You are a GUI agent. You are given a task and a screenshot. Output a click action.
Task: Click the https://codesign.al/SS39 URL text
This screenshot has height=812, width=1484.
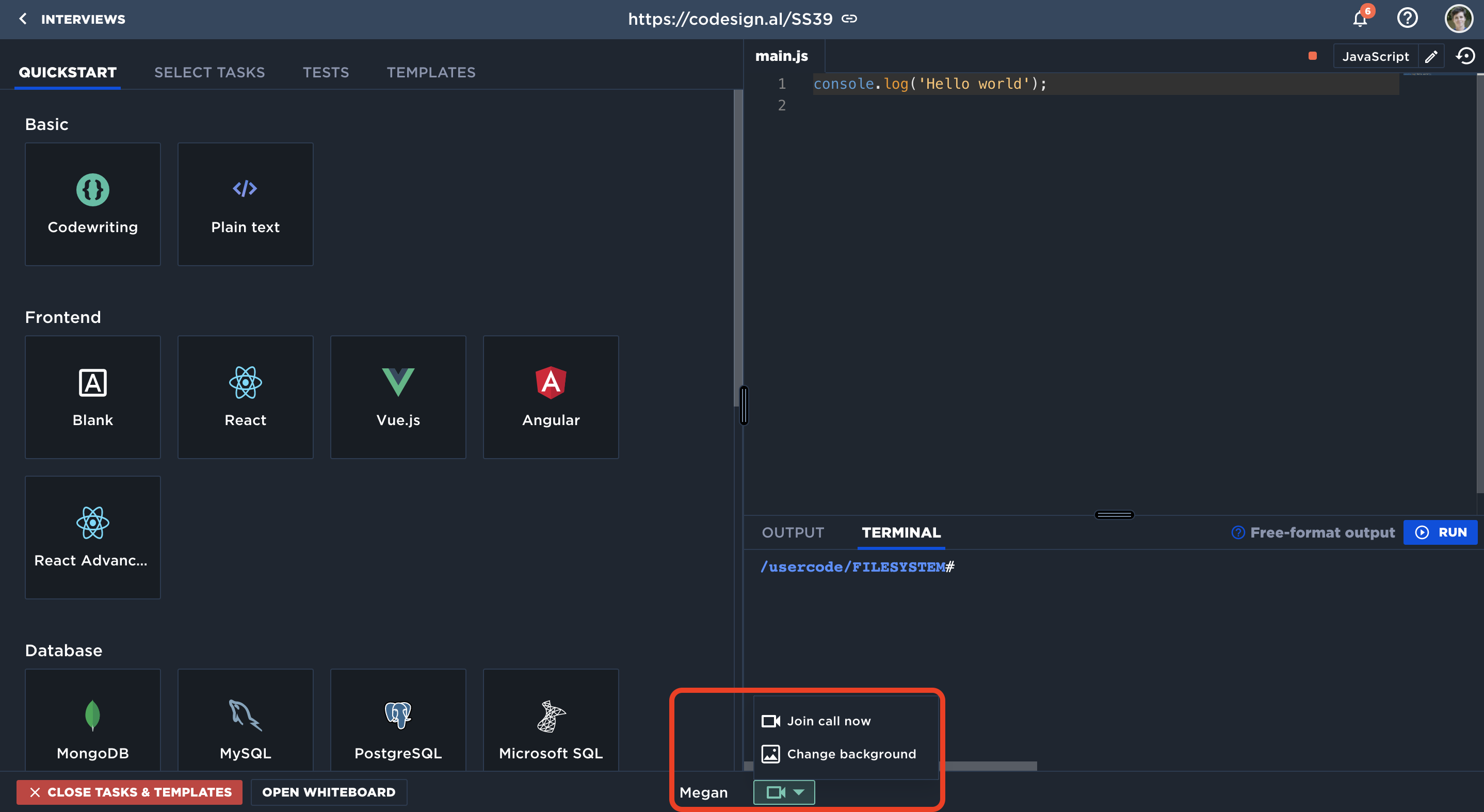tap(731, 19)
